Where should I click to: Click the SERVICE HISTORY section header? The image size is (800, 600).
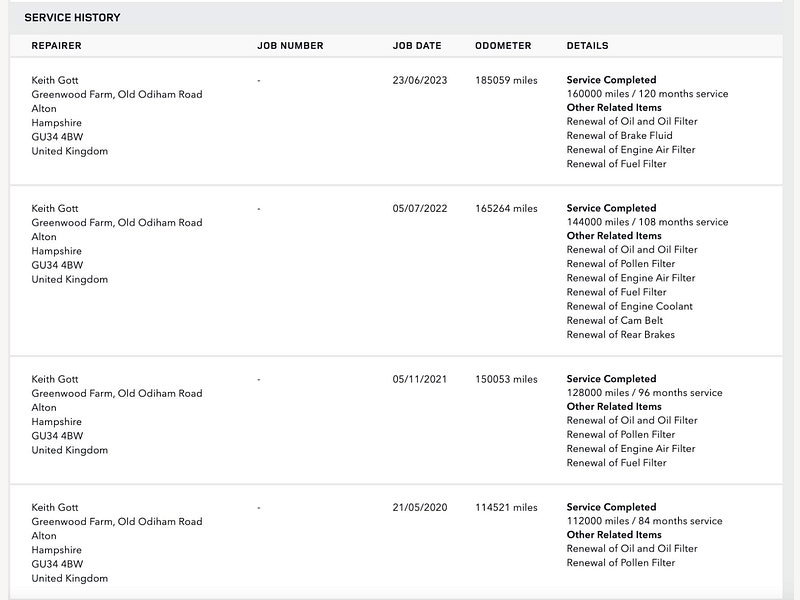(72, 18)
